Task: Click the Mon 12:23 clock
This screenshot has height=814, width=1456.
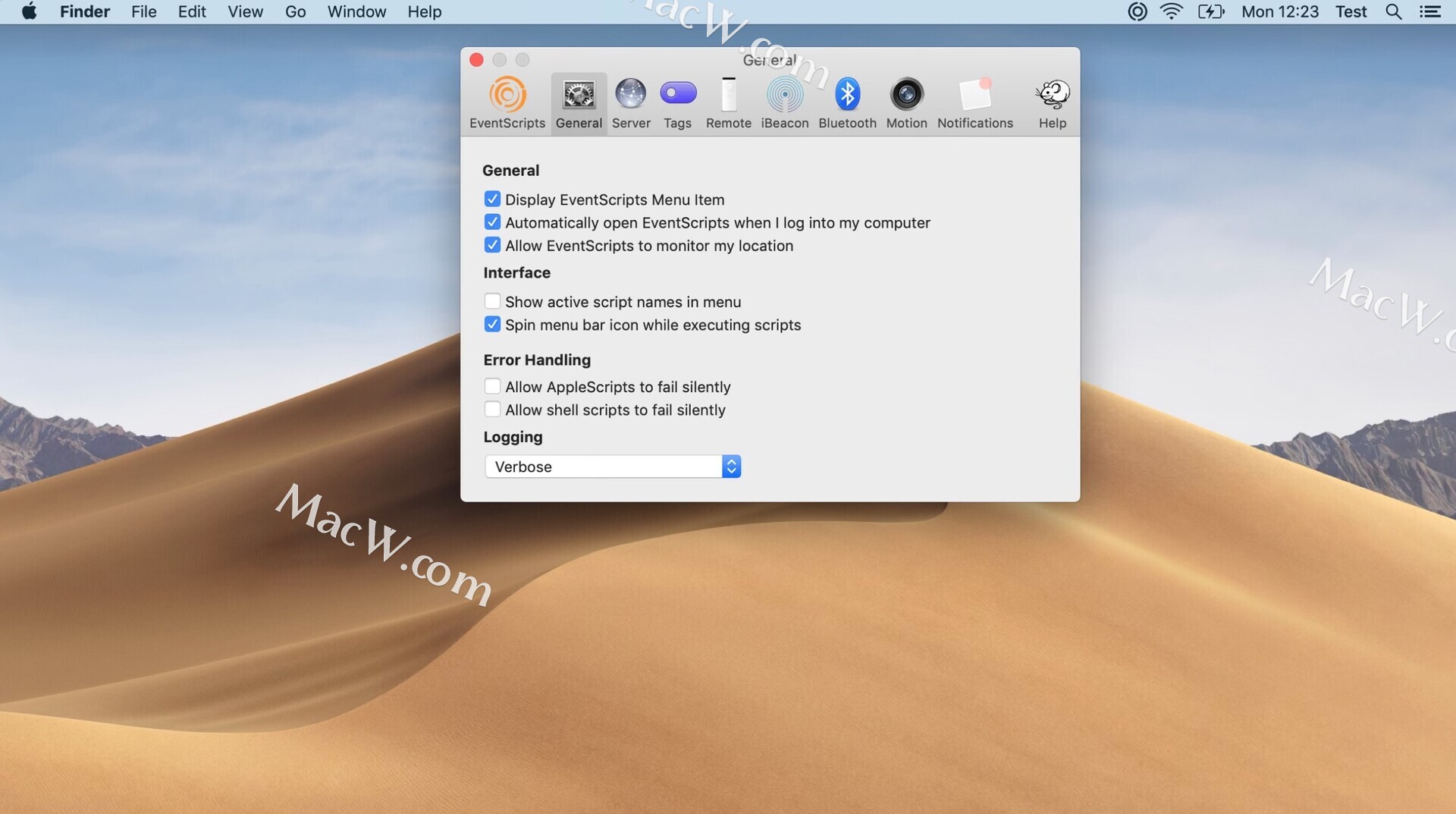Action: point(1280,11)
